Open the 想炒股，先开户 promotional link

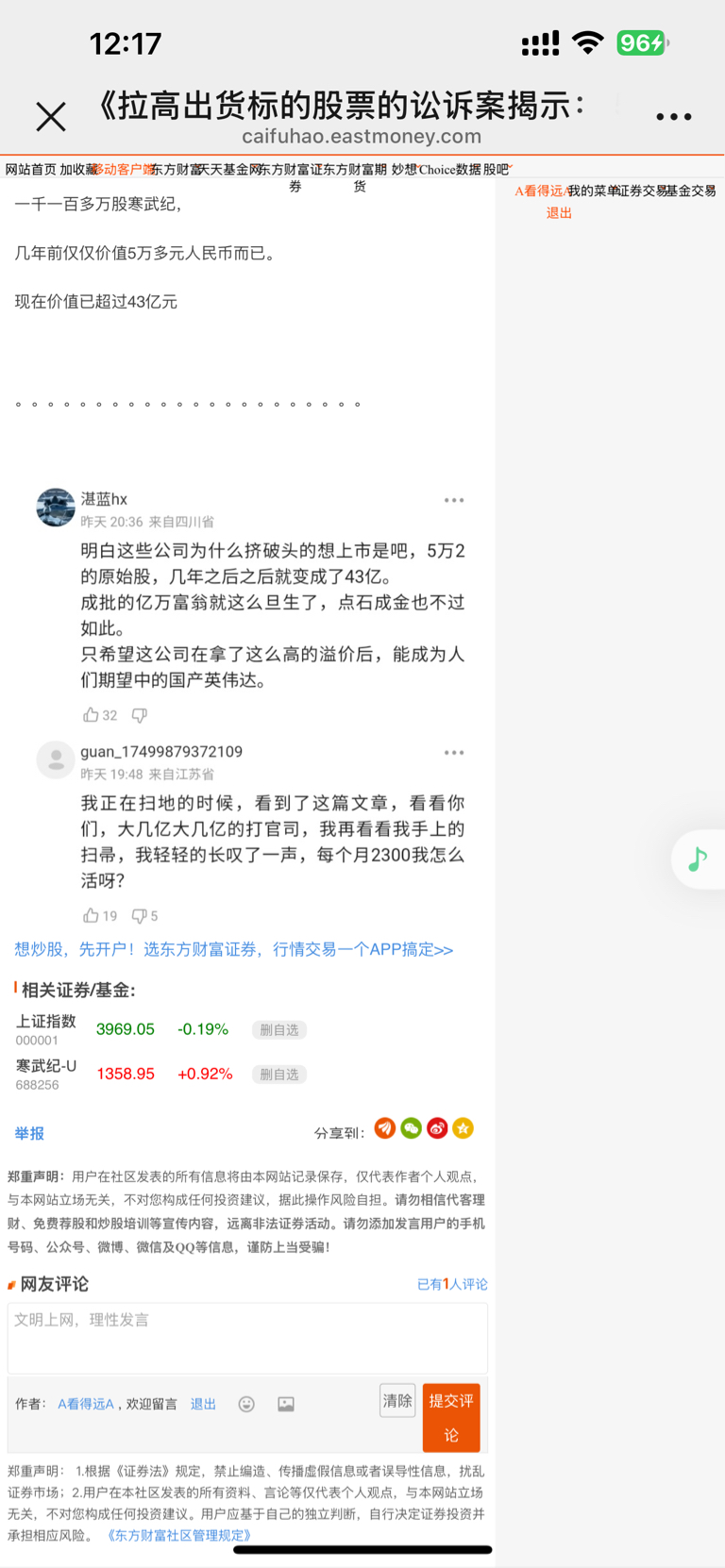click(234, 949)
